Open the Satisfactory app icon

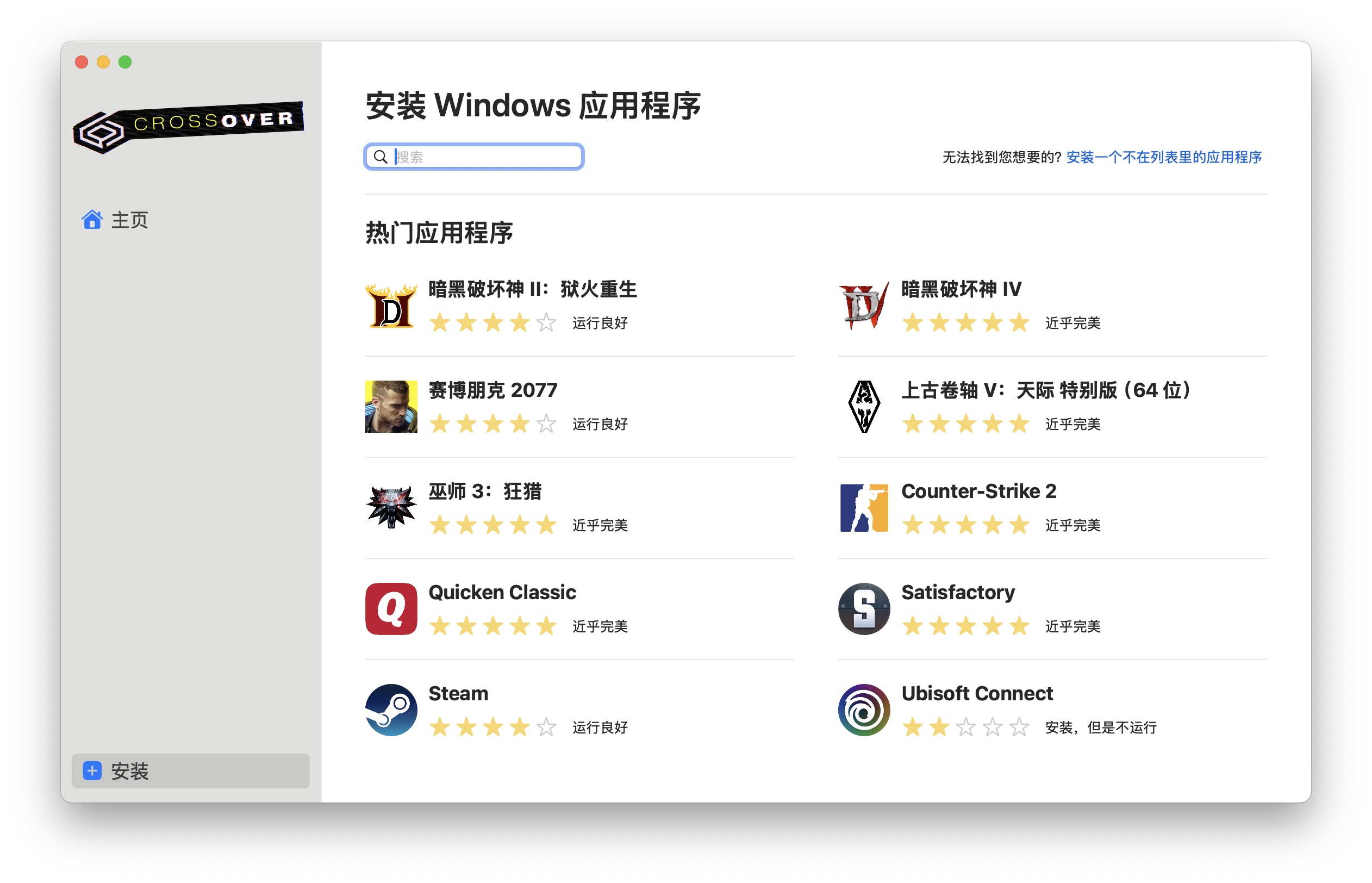pos(864,609)
